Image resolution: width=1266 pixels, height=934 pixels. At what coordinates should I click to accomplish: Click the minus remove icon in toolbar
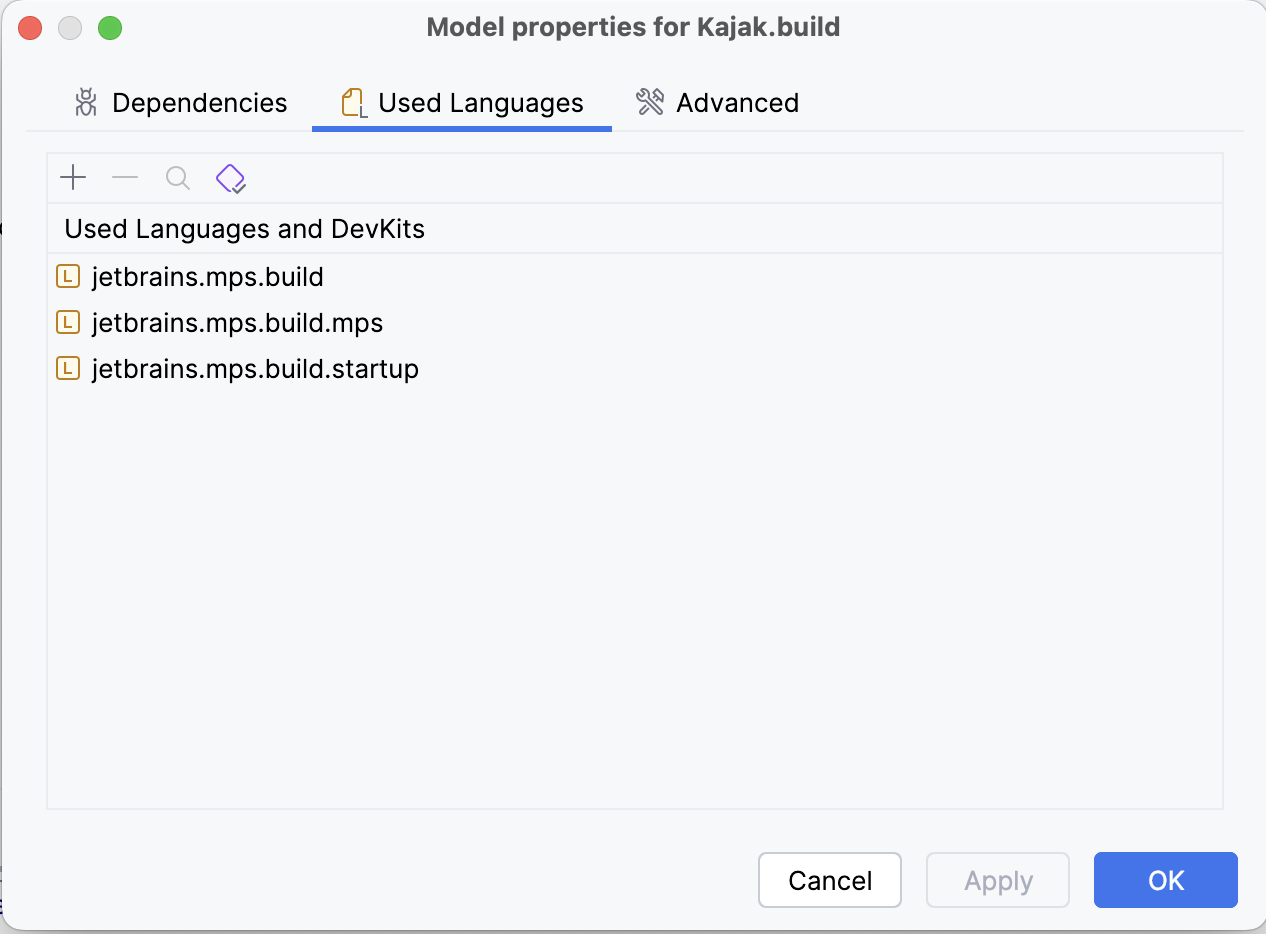[x=125, y=178]
